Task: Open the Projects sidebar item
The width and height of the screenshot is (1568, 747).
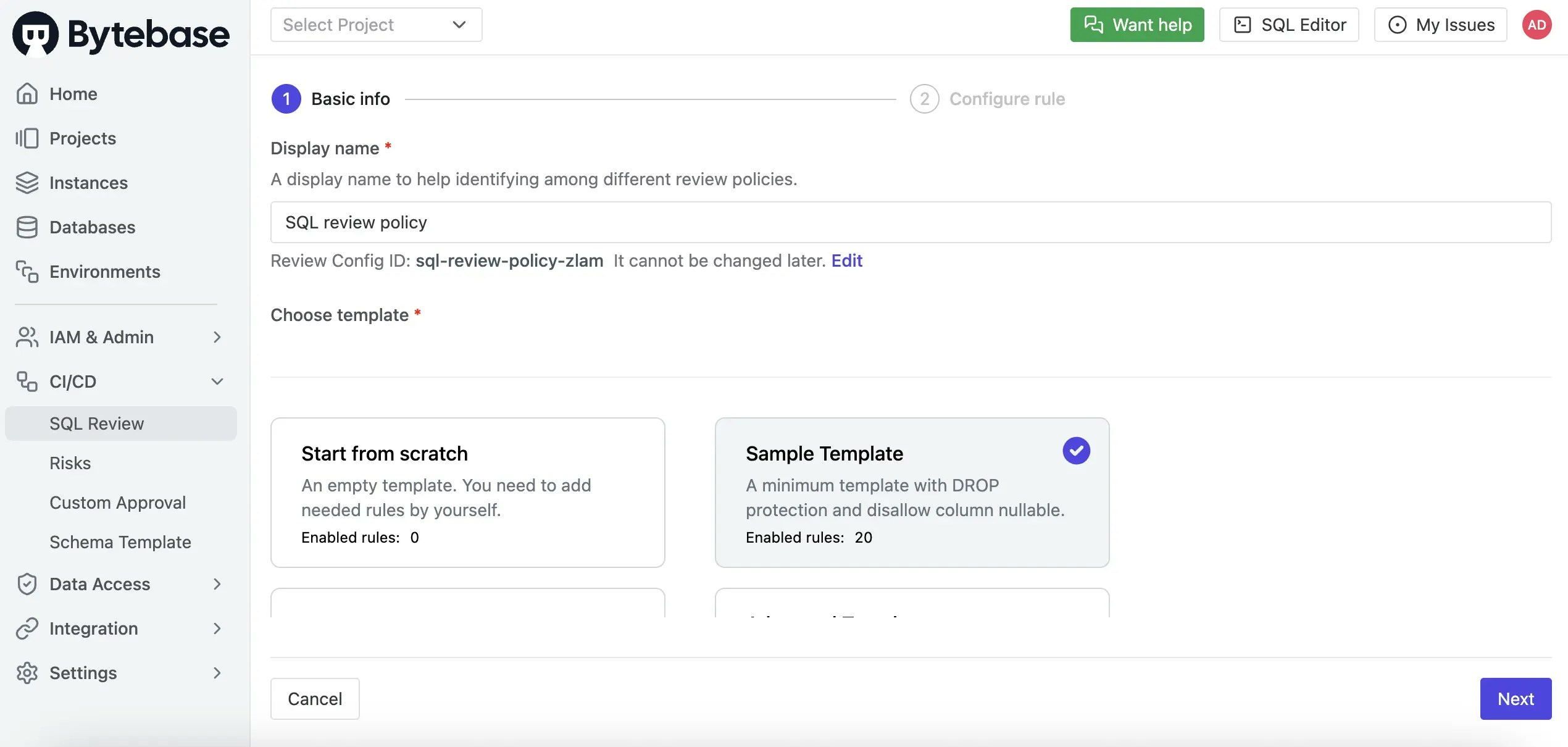Action: 82,138
